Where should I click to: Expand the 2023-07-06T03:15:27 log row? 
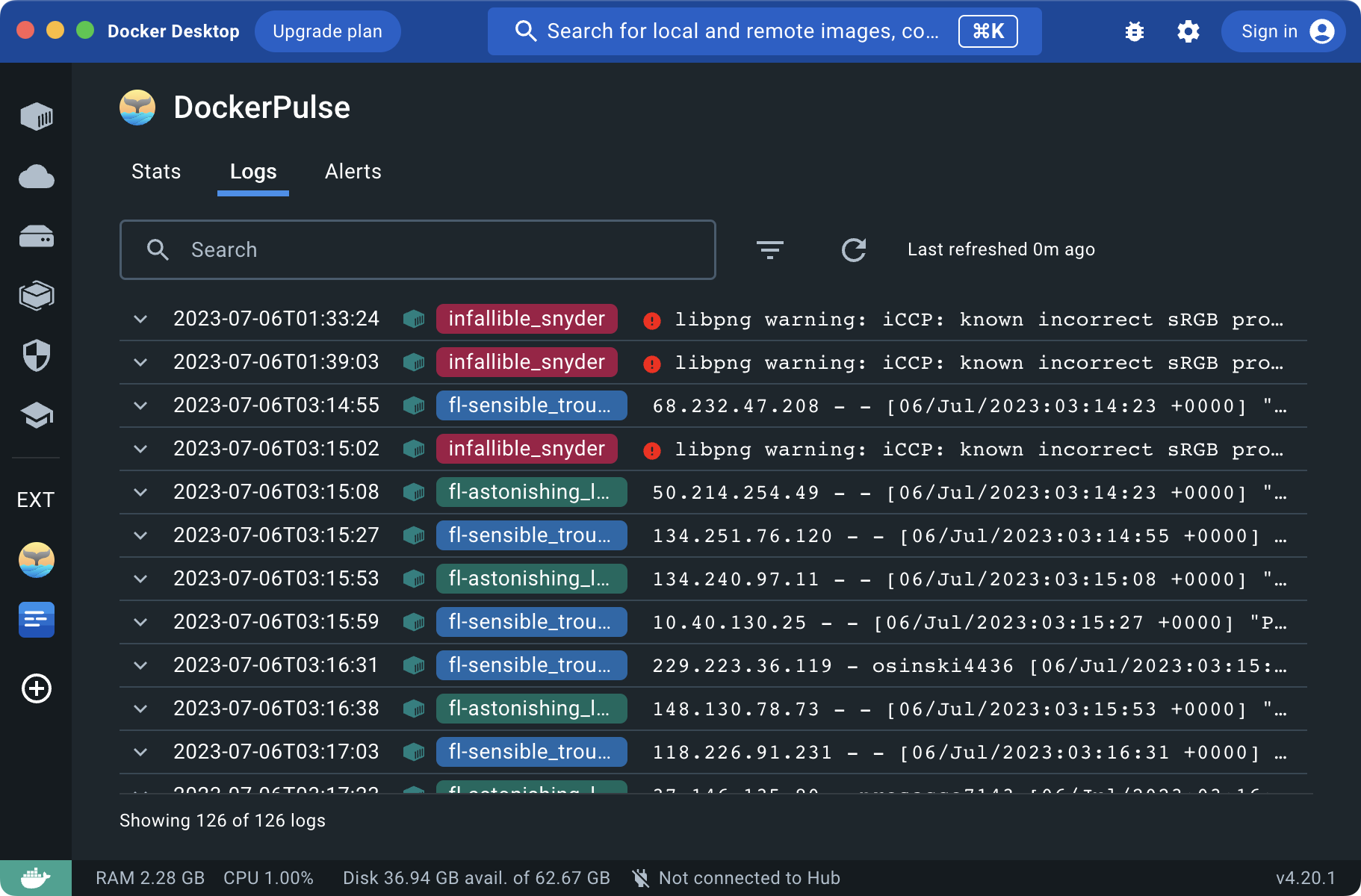point(140,535)
